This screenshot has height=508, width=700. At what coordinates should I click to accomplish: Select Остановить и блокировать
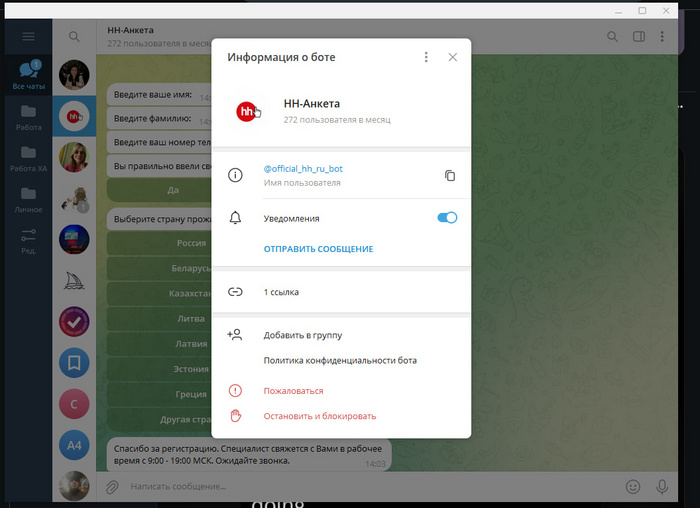click(x=320, y=416)
